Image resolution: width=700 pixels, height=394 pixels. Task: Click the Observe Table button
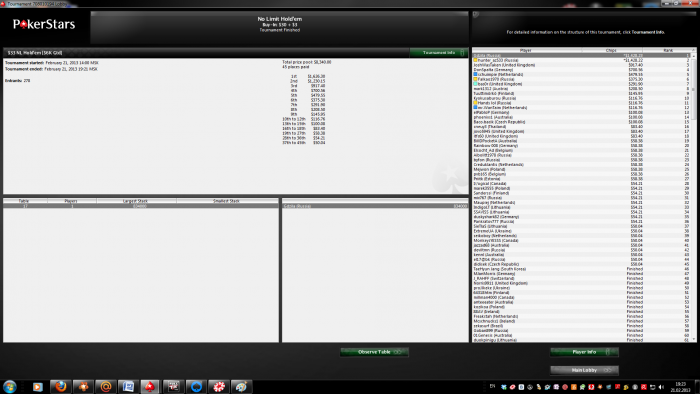pos(374,352)
